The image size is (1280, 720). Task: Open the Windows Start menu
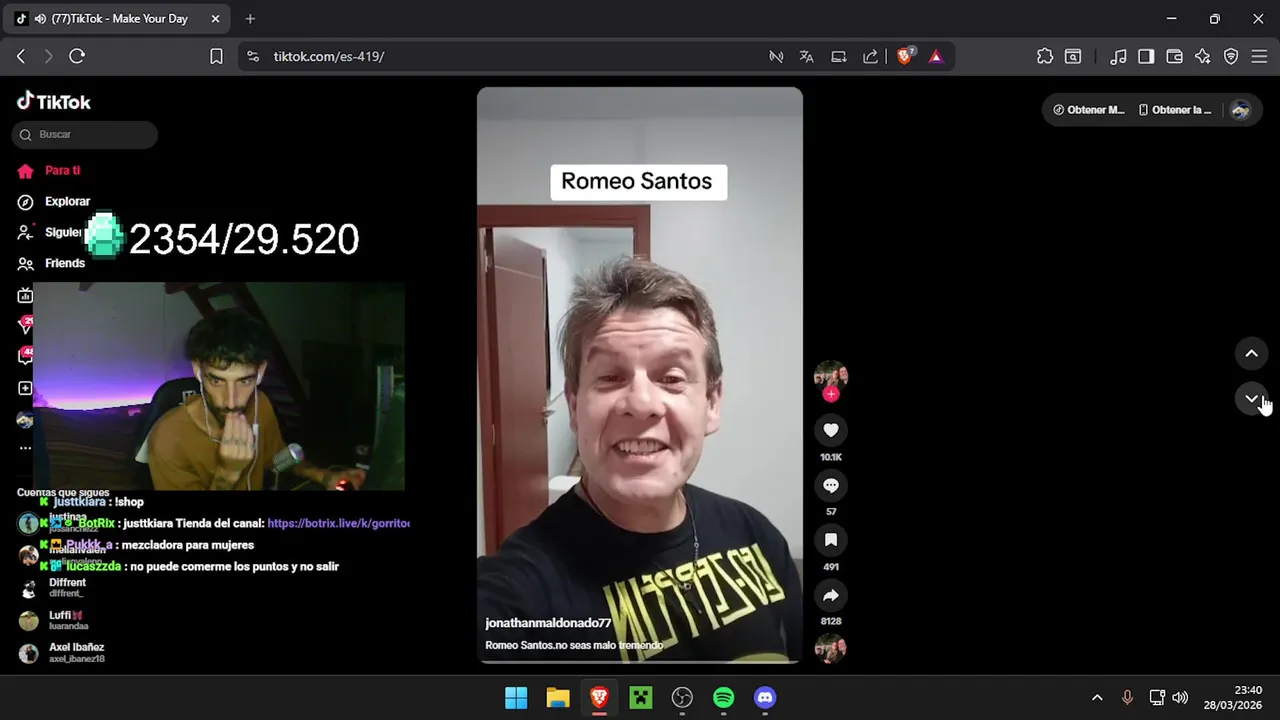[x=516, y=698]
